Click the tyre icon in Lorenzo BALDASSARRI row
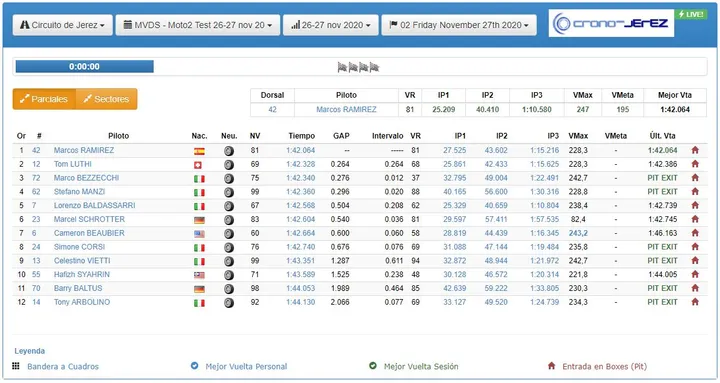Viewport: 720px width, 383px height. [x=229, y=206]
